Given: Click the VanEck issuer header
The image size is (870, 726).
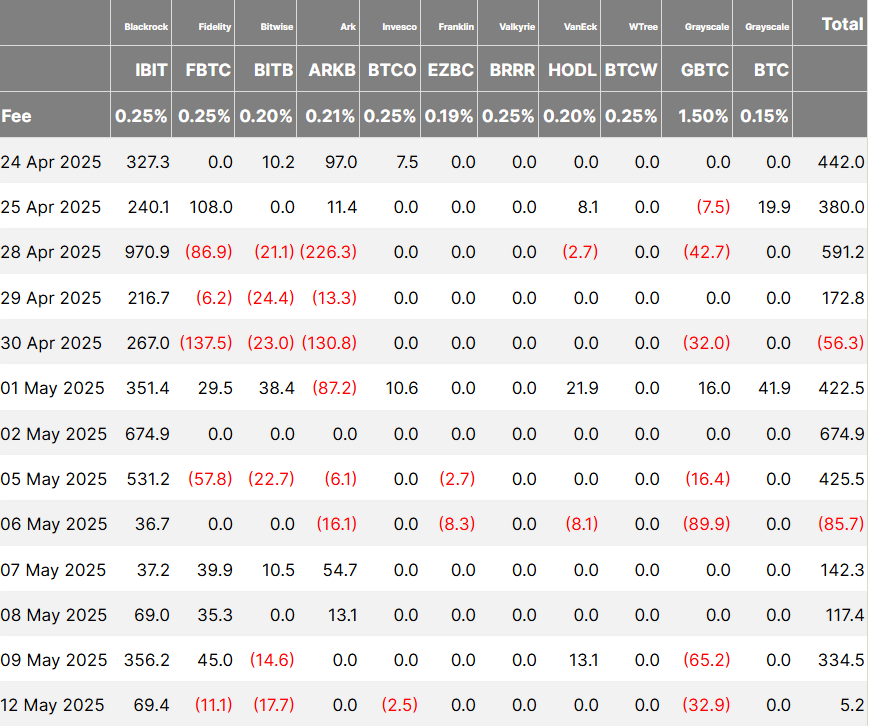Looking at the screenshot, I should click(580, 27).
